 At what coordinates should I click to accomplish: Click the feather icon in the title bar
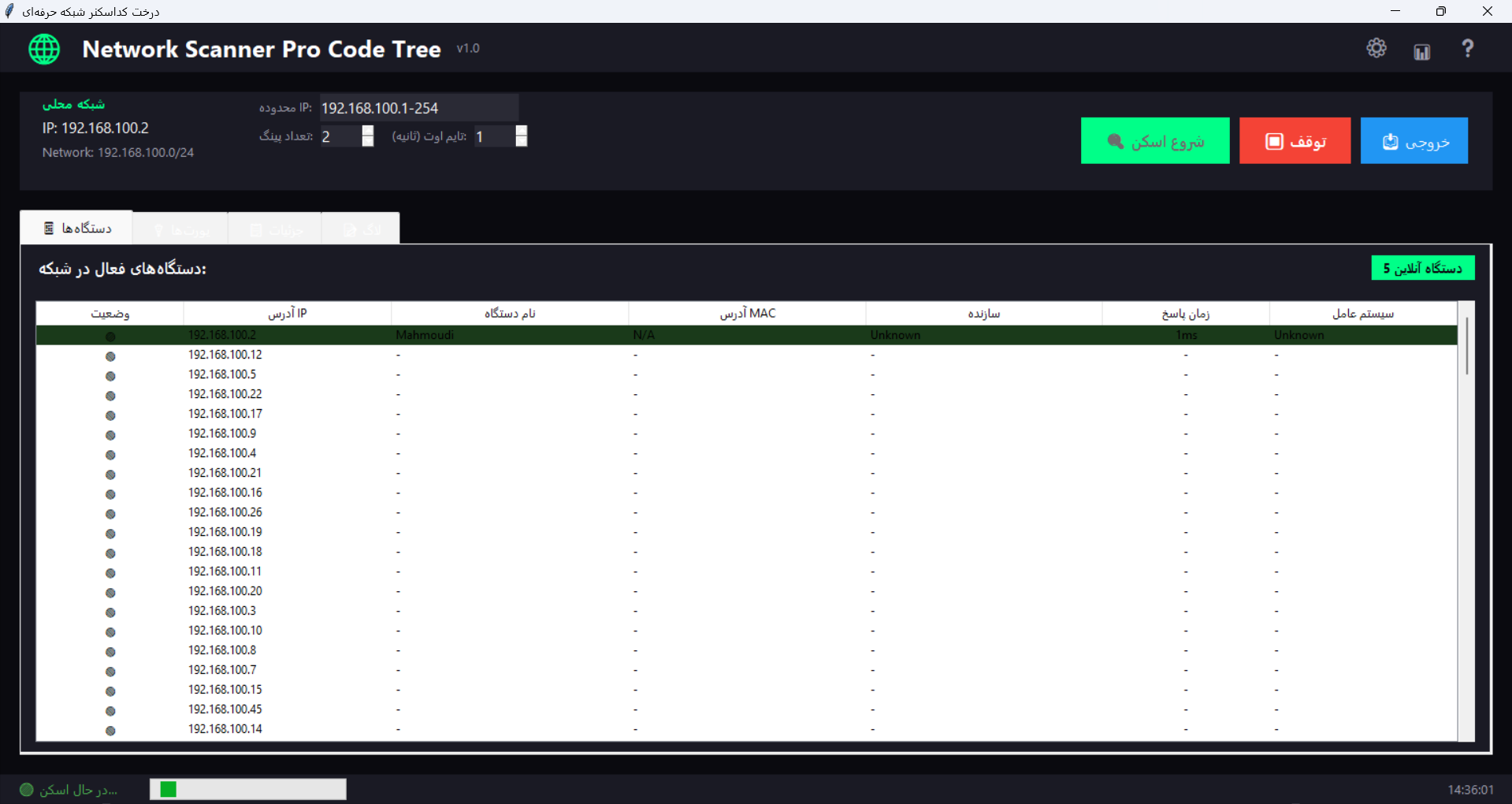pos(9,11)
